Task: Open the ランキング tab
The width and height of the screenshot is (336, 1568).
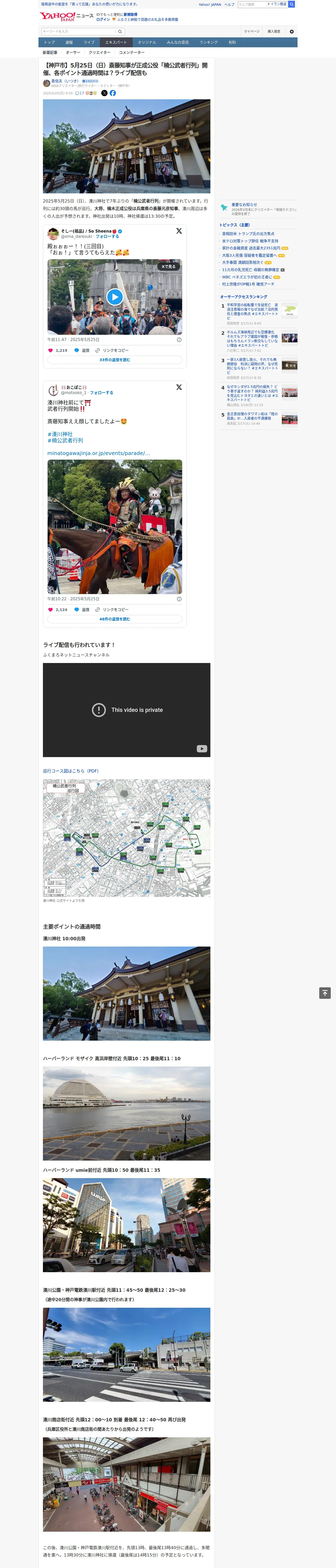Action: click(209, 43)
